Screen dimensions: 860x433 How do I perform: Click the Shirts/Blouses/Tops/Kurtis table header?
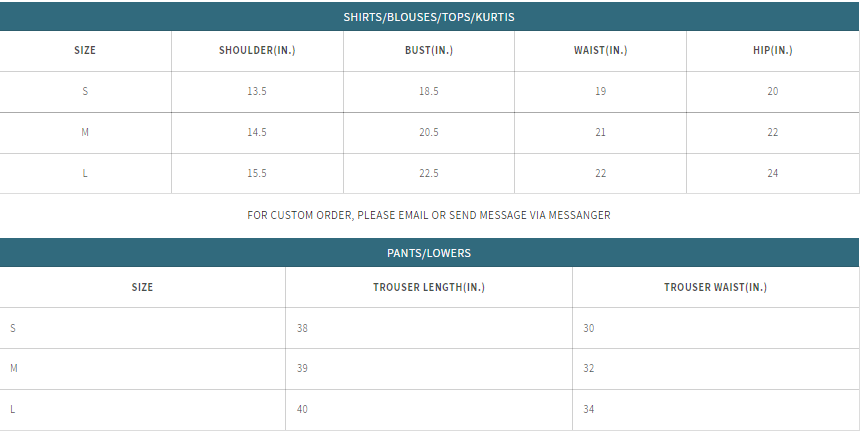pyautogui.click(x=429, y=17)
